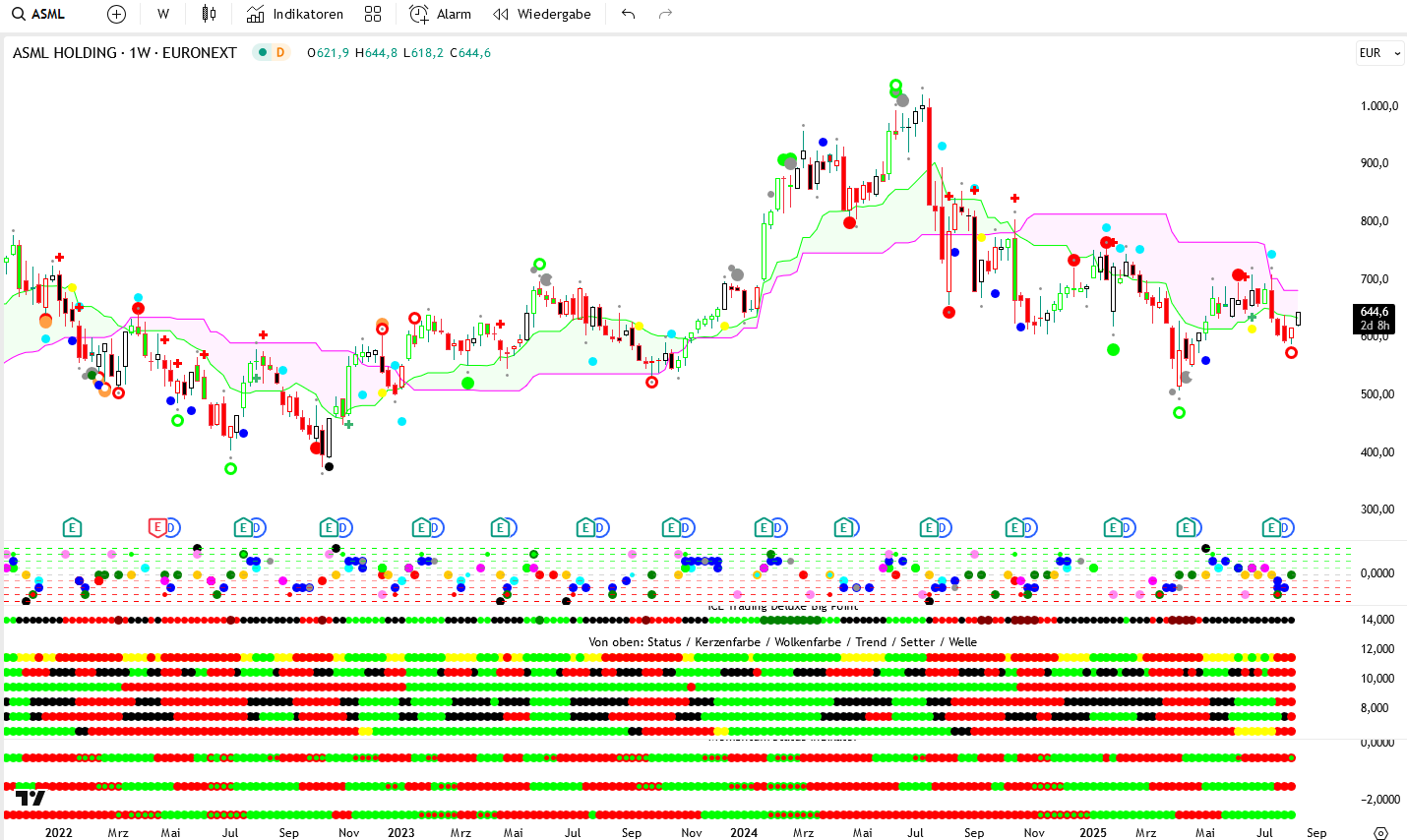Click the ASML HOLDING symbol title
This screenshot has height=840, width=1407.
(x=124, y=53)
